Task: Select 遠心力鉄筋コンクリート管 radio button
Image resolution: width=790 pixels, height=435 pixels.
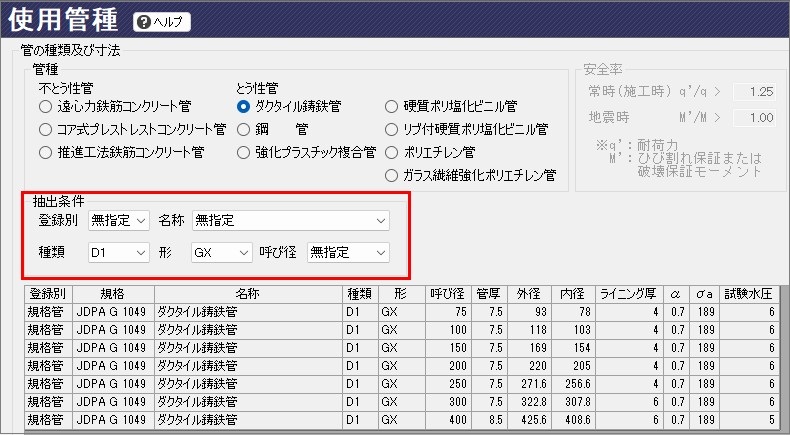Action: click(45, 106)
